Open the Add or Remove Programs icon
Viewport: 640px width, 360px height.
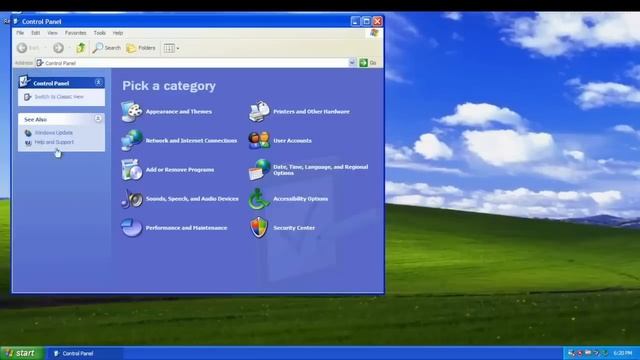pyautogui.click(x=131, y=169)
